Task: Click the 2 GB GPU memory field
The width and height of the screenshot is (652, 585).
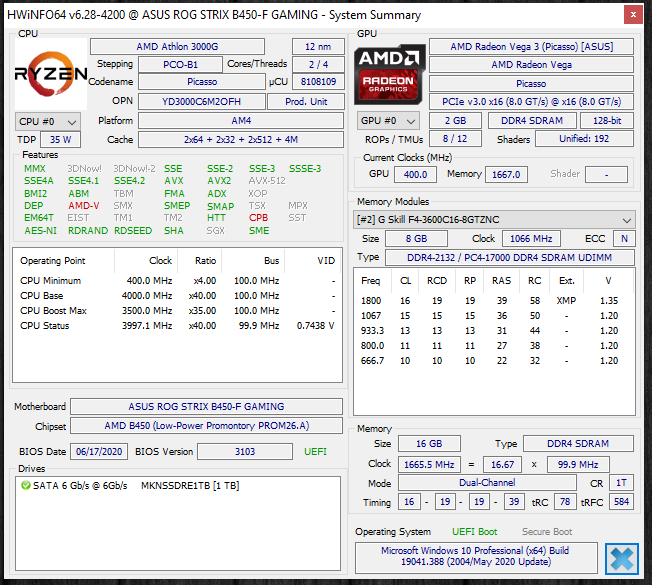Action: click(x=455, y=121)
